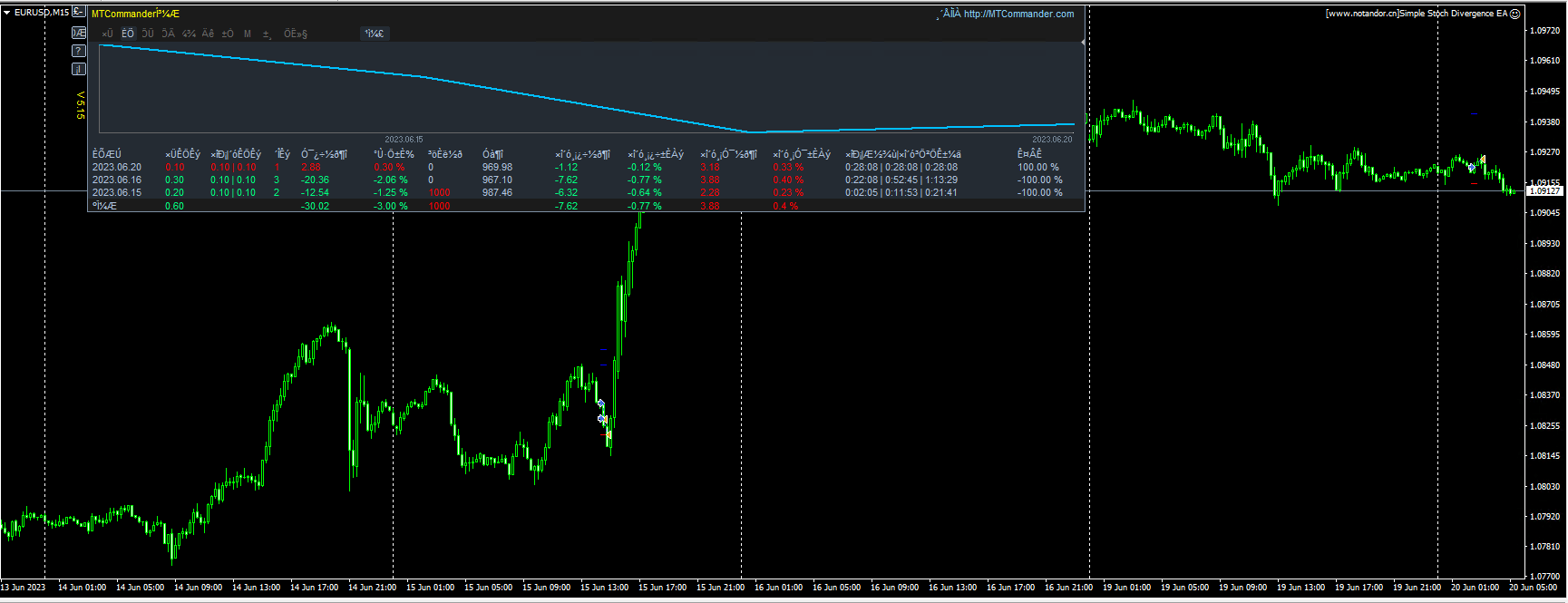The width and height of the screenshot is (1568, 603).
Task: Open the EURUSD,M15 chart dropdown triangle
Action: pos(7,13)
